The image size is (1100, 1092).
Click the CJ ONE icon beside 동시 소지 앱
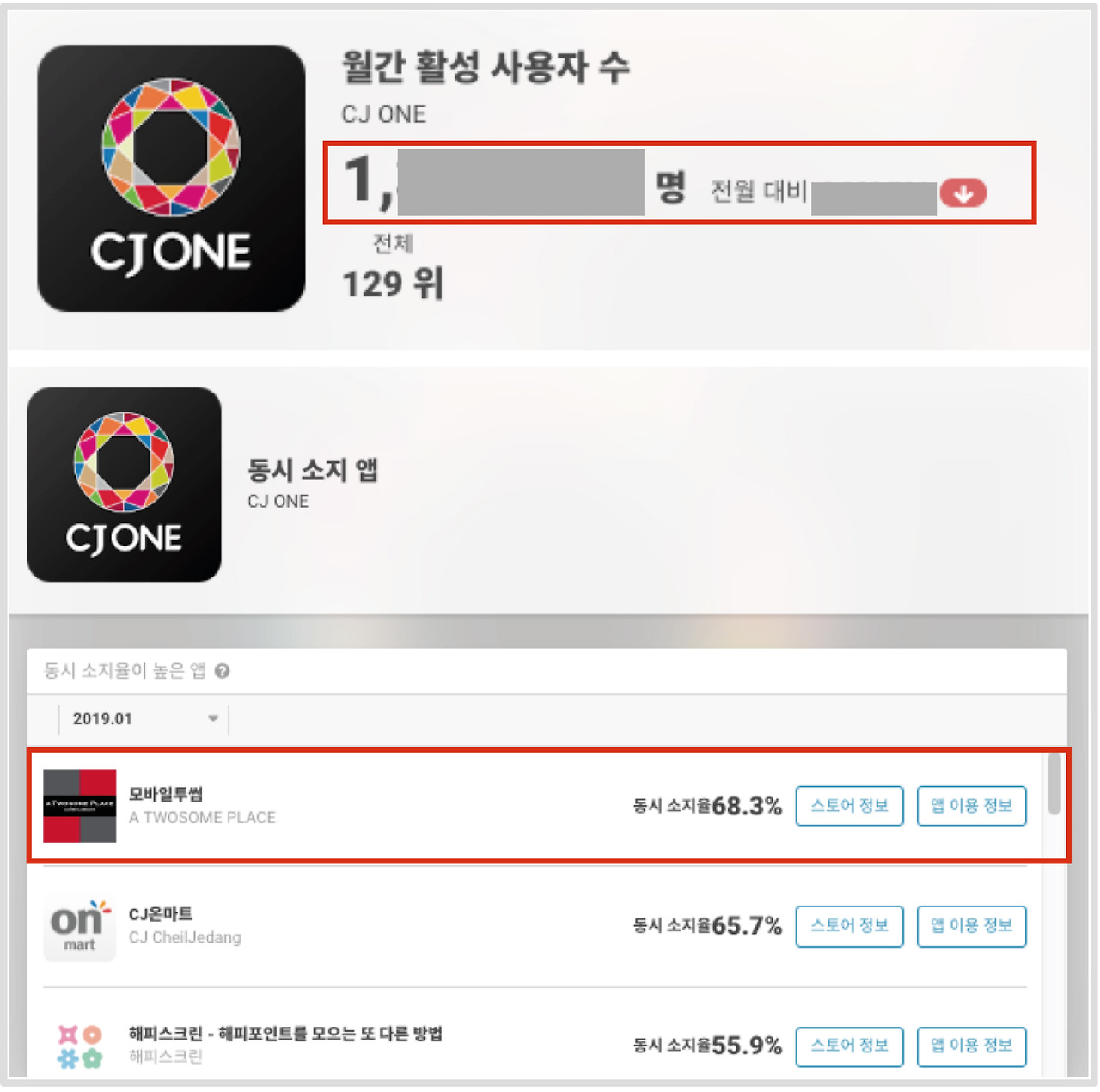[x=125, y=485]
